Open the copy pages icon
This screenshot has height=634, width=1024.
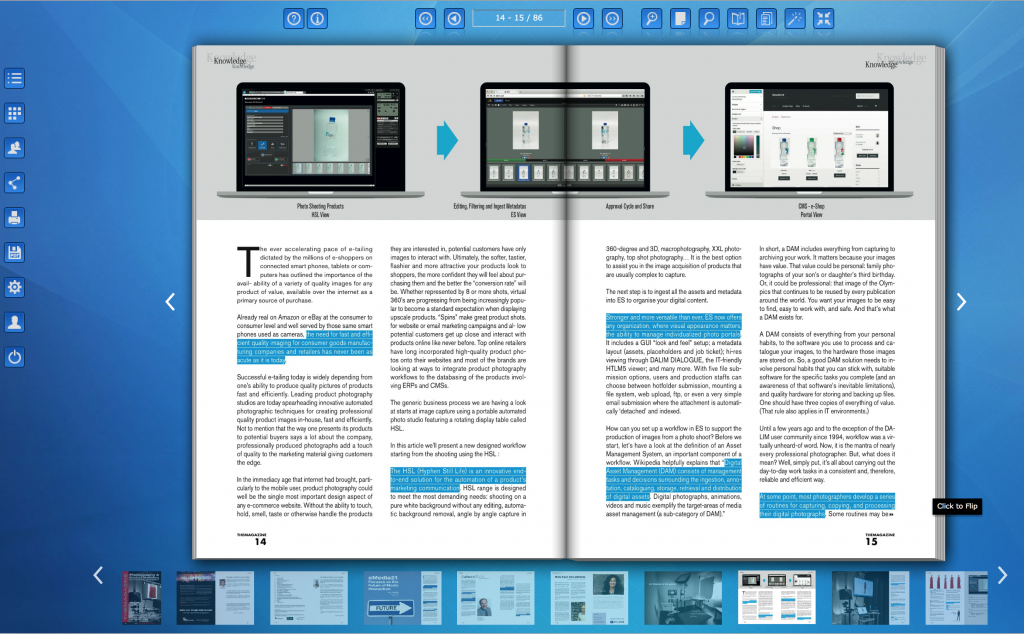[767, 18]
